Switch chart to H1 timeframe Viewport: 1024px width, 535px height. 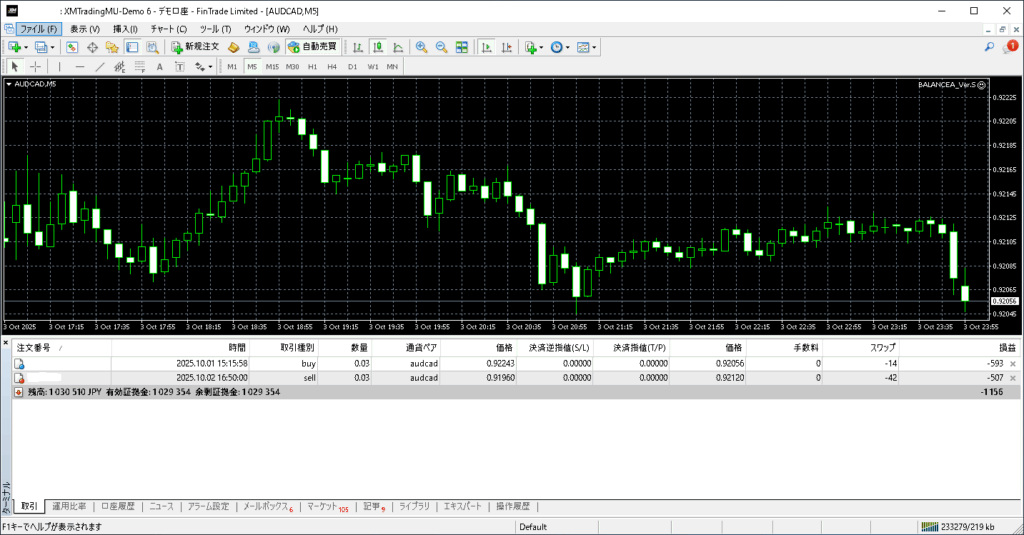(x=312, y=67)
